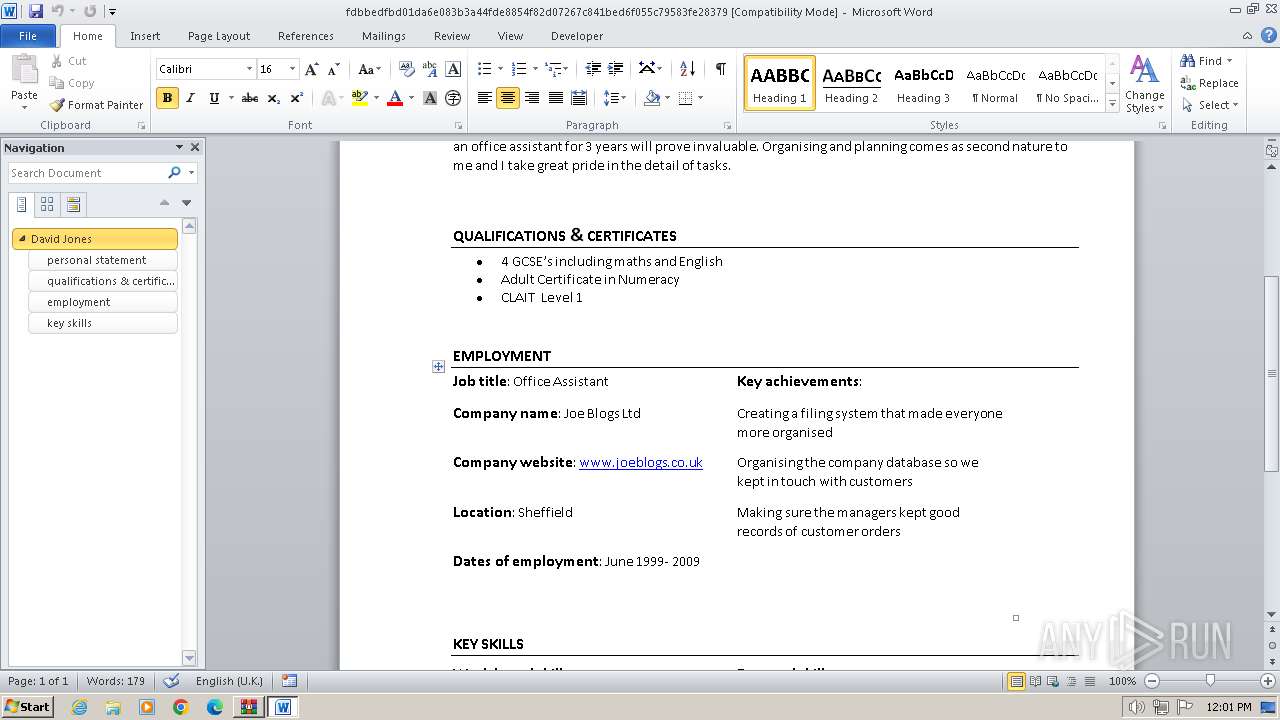The height and width of the screenshot is (720, 1280).
Task: Open the Highlight Color dropdown arrow
Action: pos(376,98)
